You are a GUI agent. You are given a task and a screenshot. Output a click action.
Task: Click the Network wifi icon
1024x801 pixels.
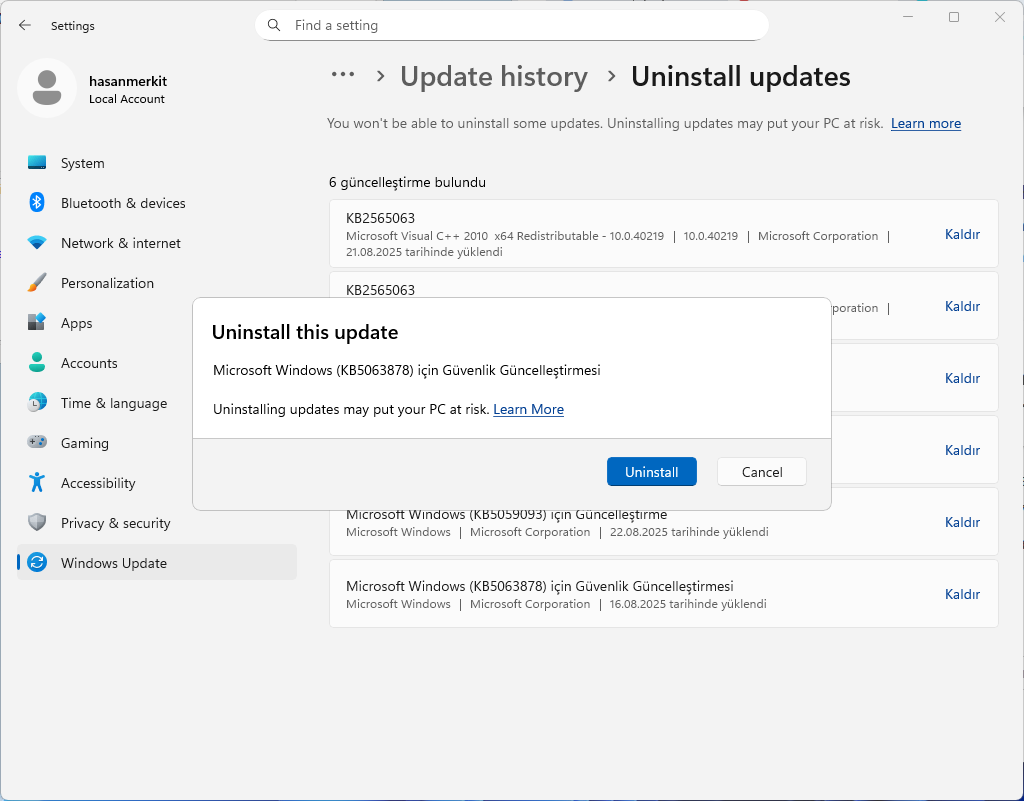(x=37, y=243)
